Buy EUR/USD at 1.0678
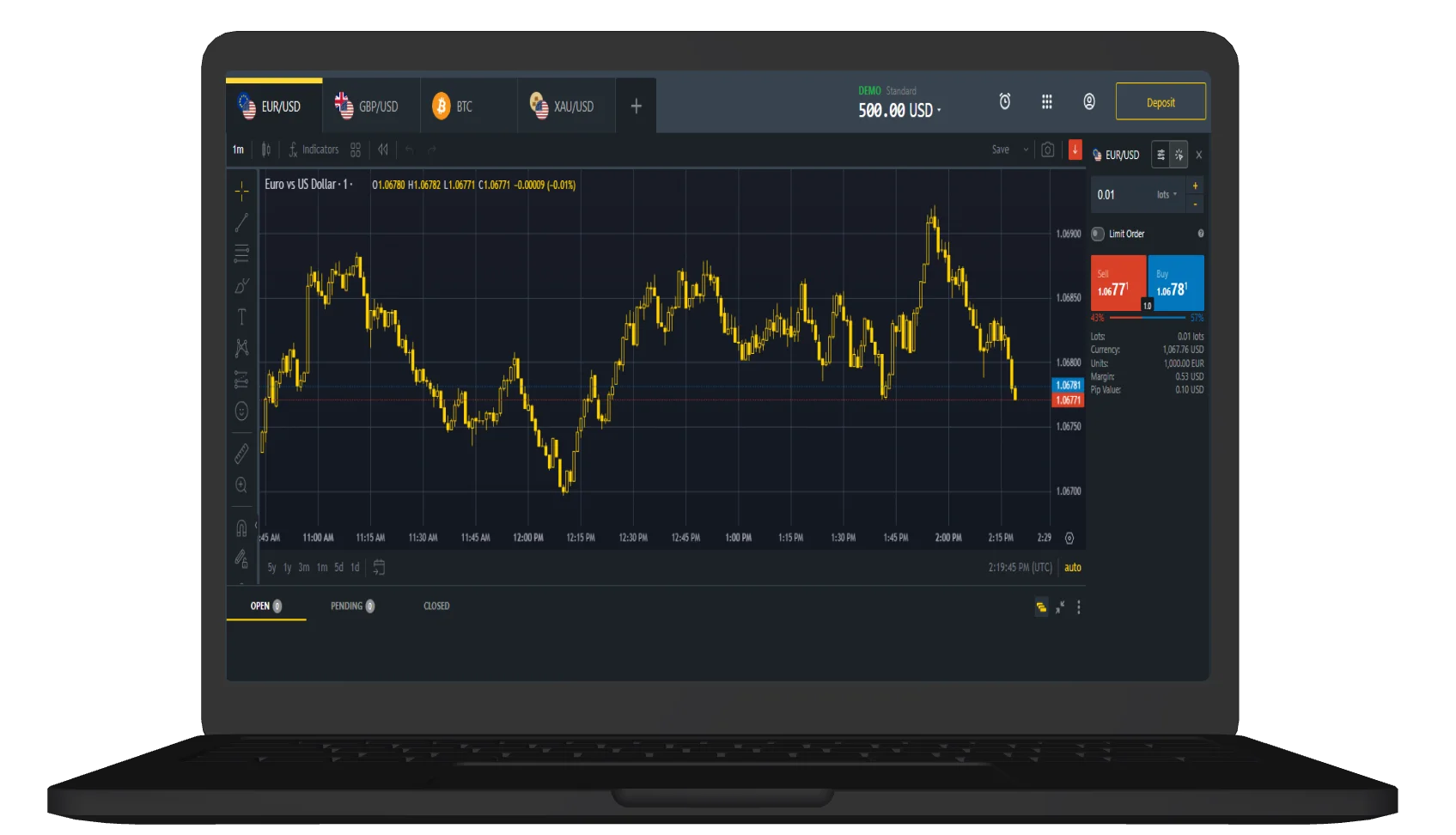This screenshot has height=835, width=1456. [1176, 283]
